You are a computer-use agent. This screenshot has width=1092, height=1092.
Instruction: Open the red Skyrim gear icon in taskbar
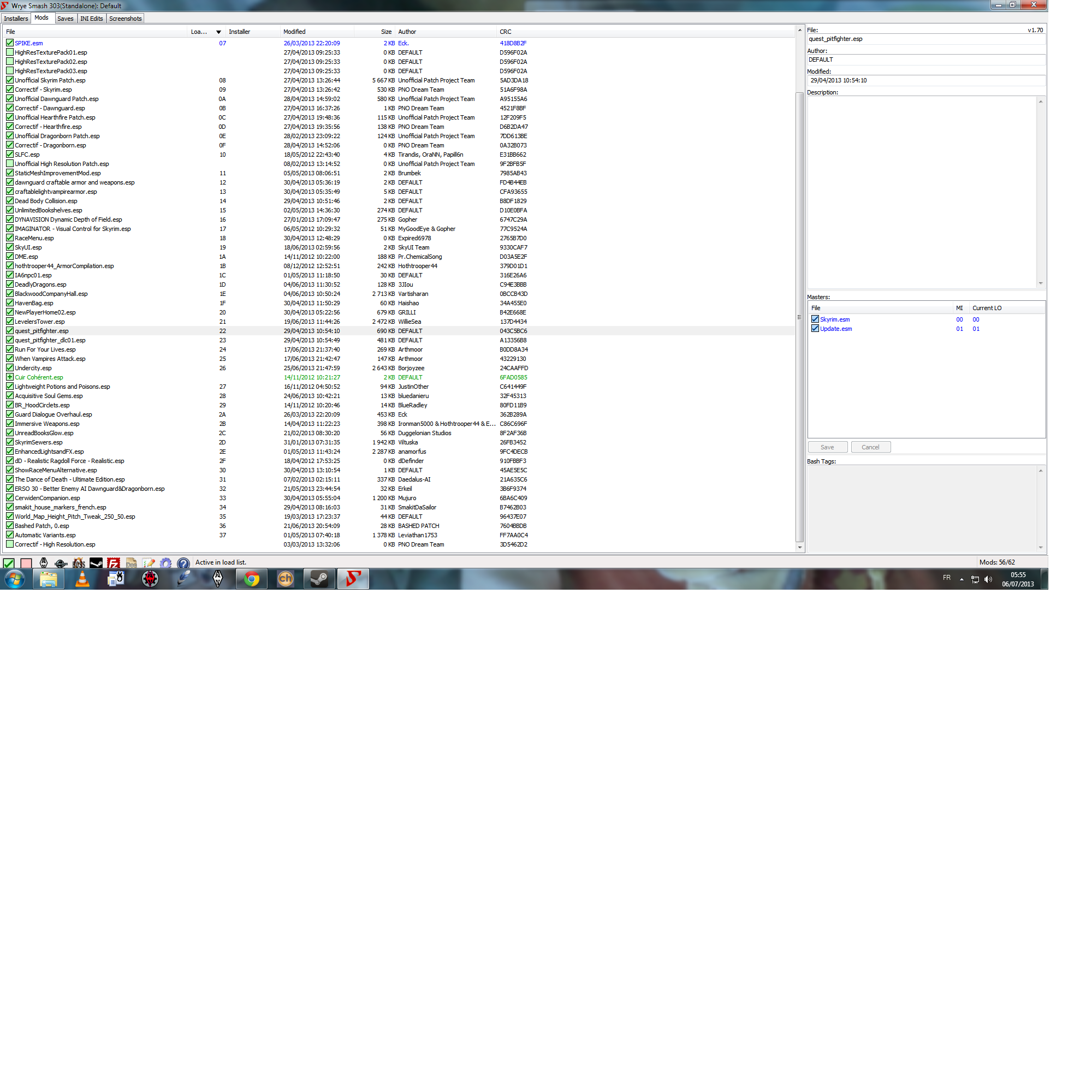point(150,579)
